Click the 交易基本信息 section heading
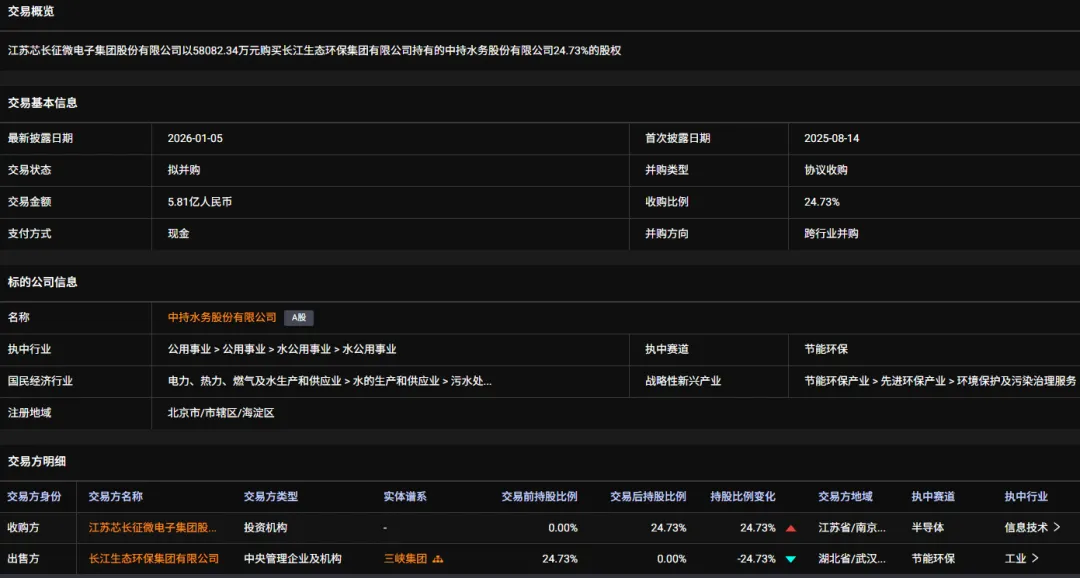Screen dimensions: 1080x578 [43, 103]
